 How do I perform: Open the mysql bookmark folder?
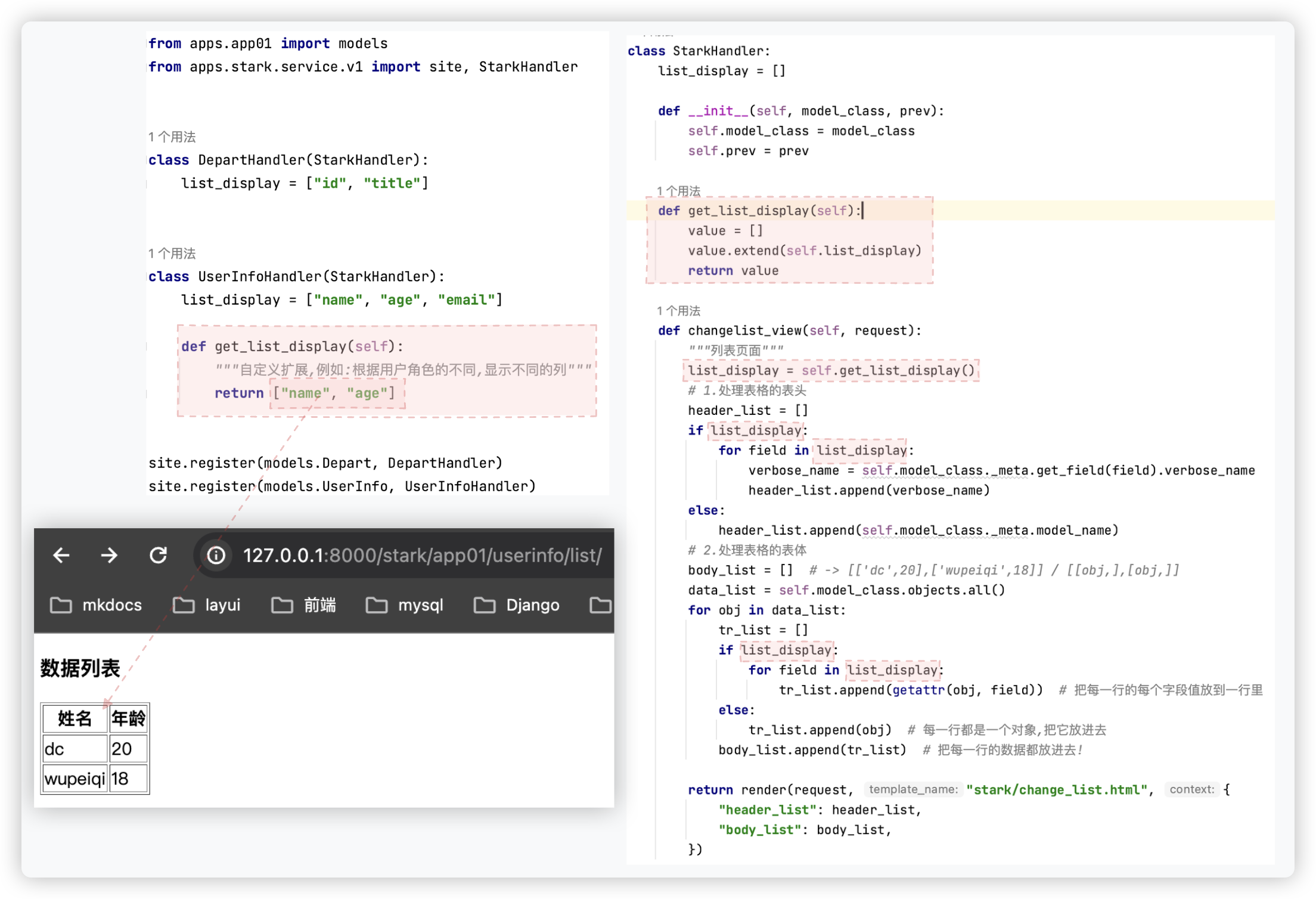click(405, 605)
